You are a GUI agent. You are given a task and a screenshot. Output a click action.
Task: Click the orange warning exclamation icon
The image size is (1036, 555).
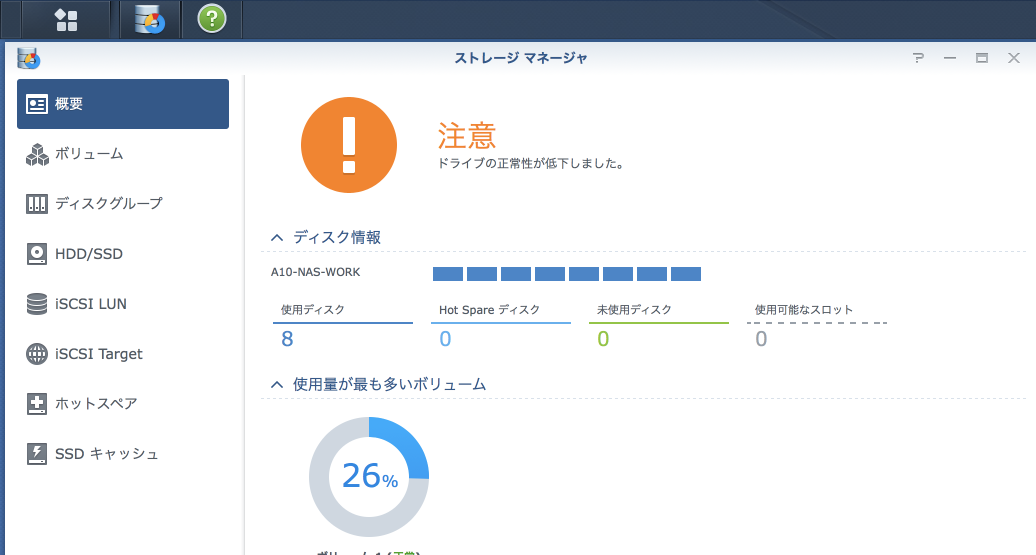point(349,144)
